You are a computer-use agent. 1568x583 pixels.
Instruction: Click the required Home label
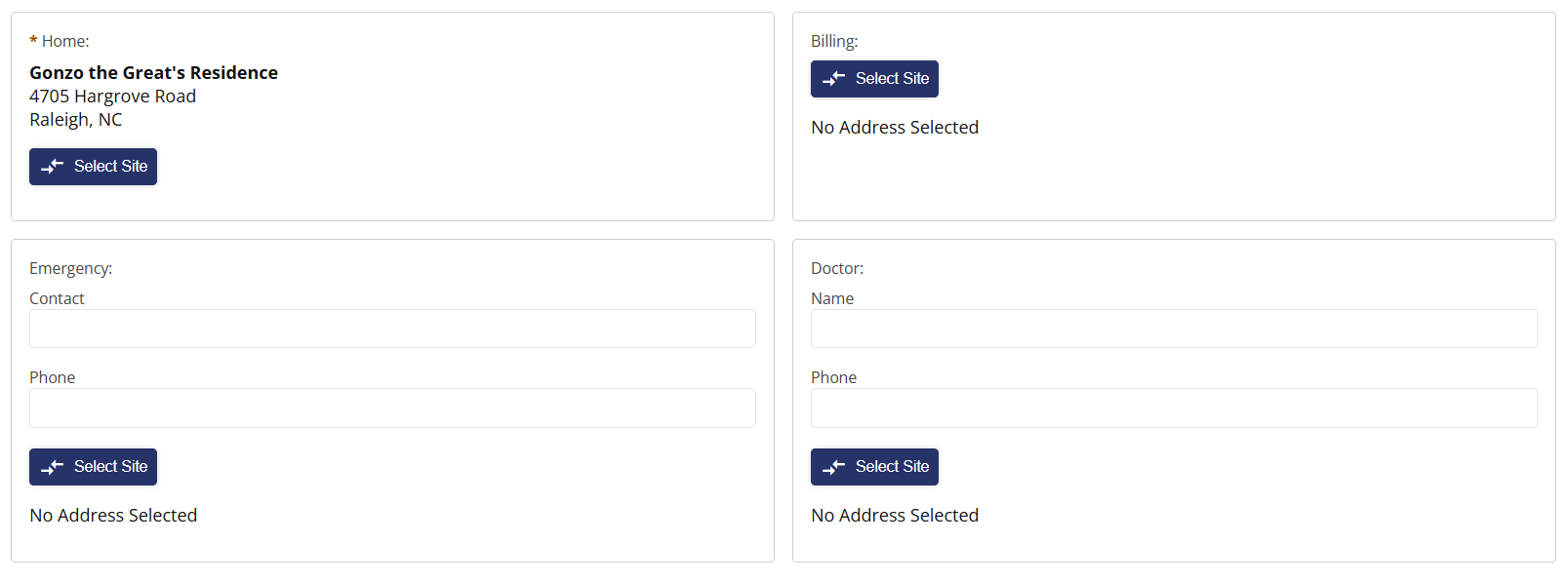pyautogui.click(x=60, y=41)
